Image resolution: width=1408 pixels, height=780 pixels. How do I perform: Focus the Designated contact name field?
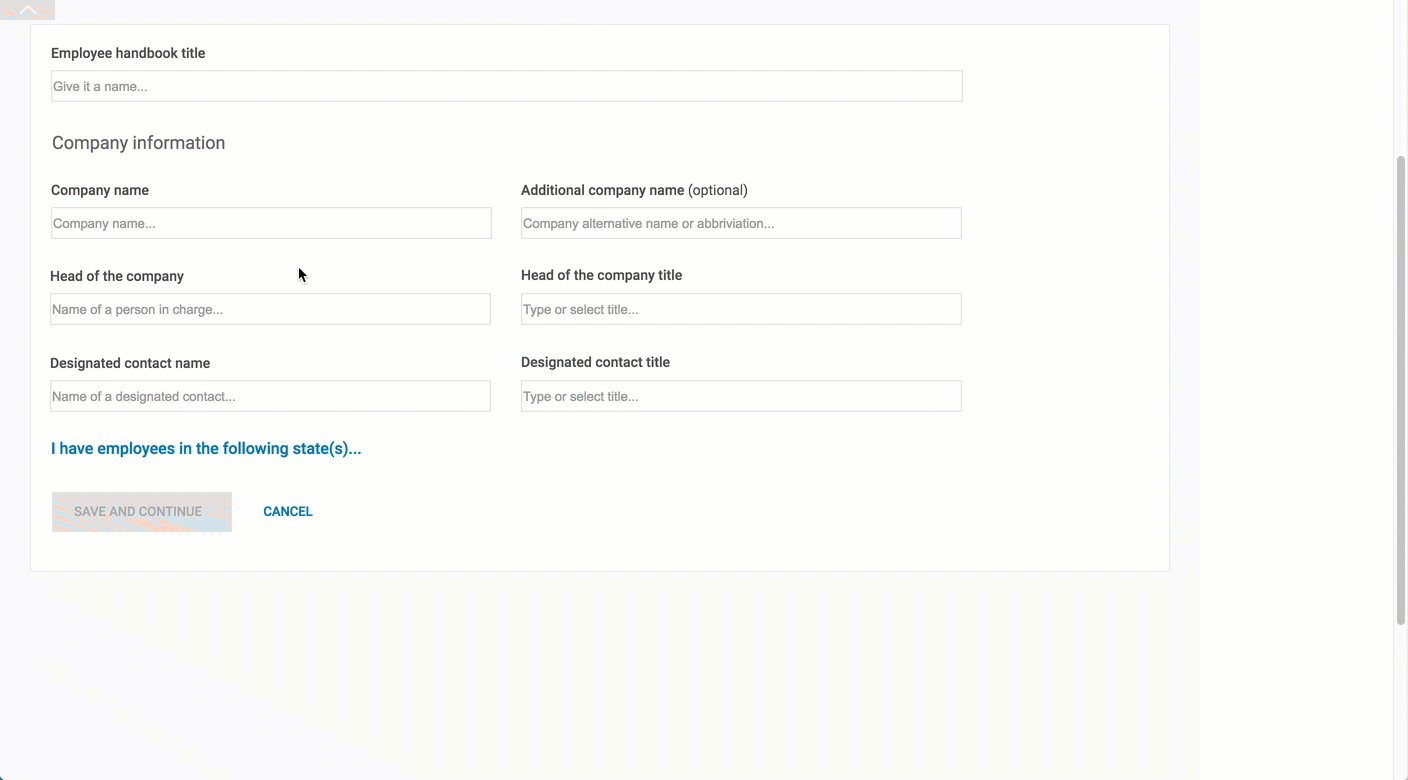click(270, 396)
